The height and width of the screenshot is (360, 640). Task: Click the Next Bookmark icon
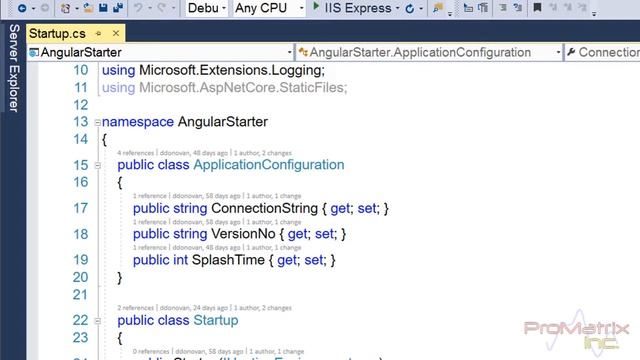click(568, 7)
